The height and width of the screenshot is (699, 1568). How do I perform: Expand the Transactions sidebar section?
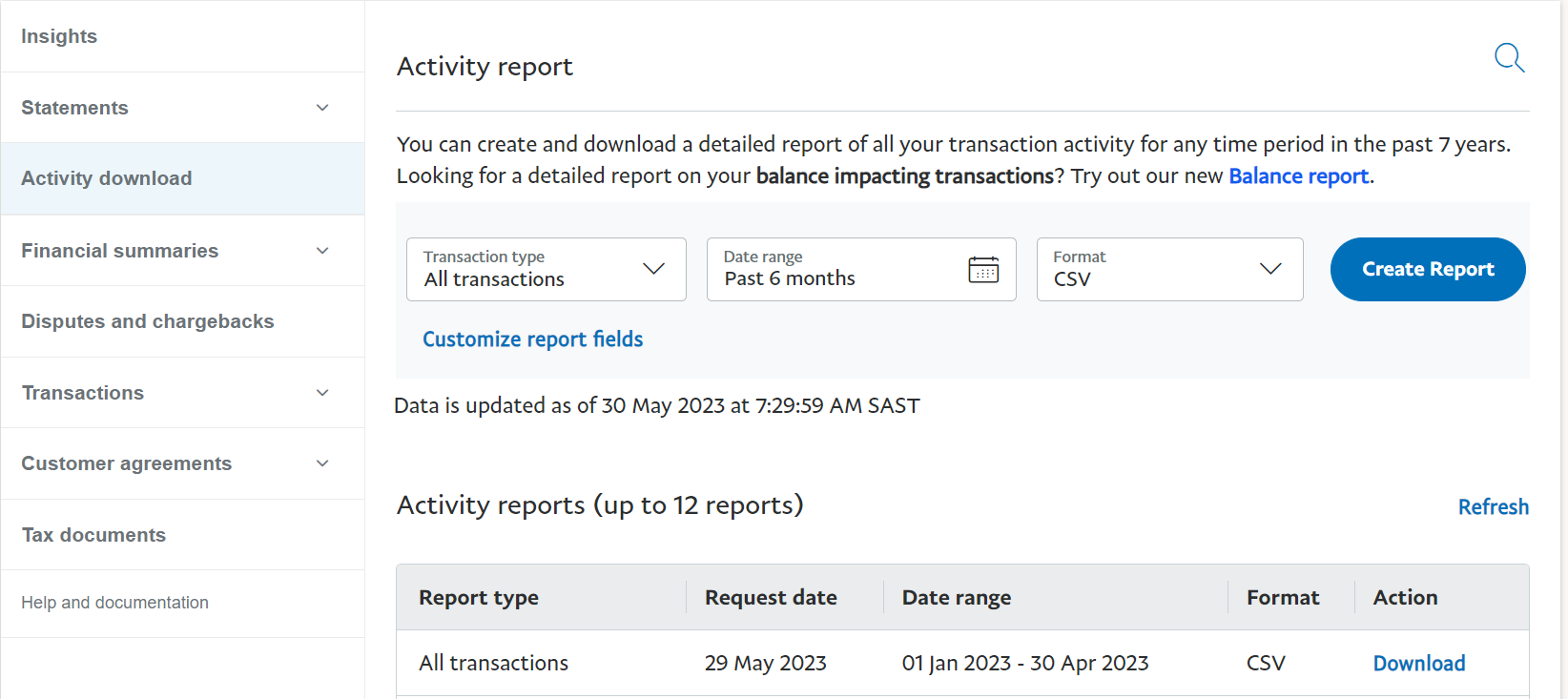[322, 393]
